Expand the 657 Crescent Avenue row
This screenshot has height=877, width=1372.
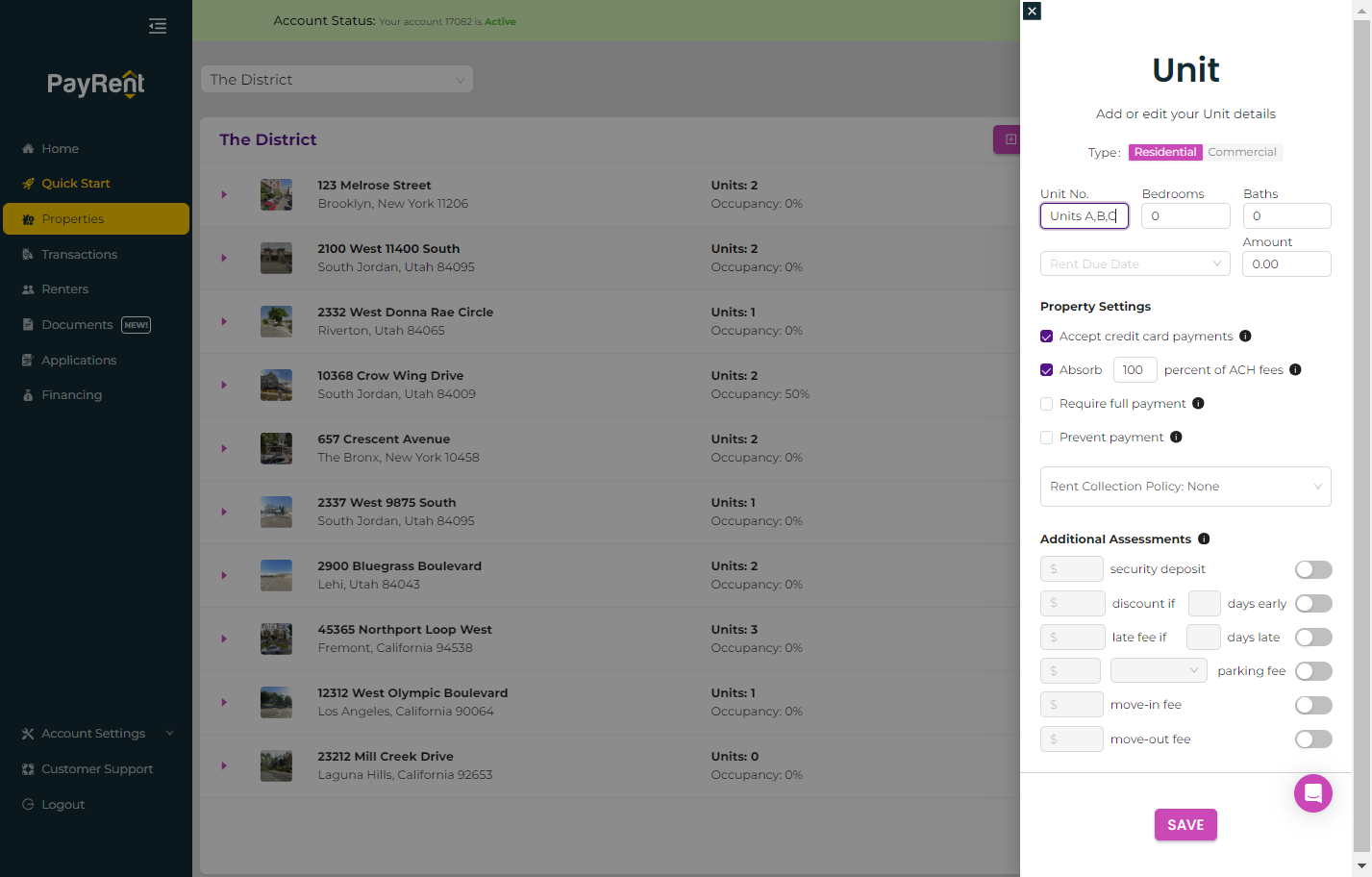[x=224, y=449]
